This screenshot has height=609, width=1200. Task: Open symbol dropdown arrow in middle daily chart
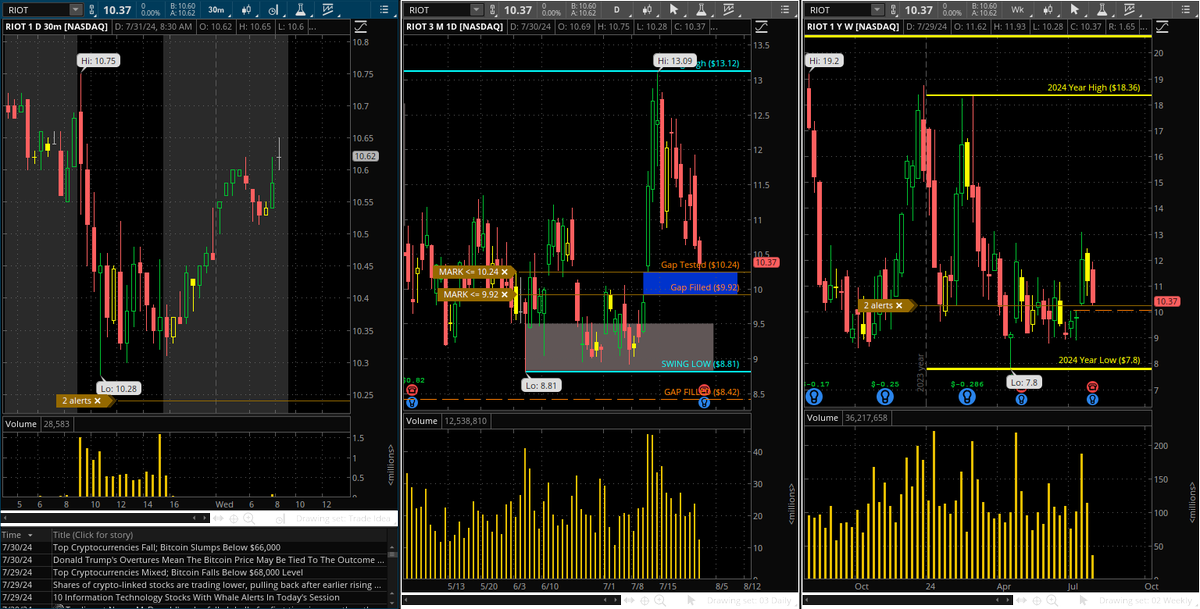click(477, 10)
